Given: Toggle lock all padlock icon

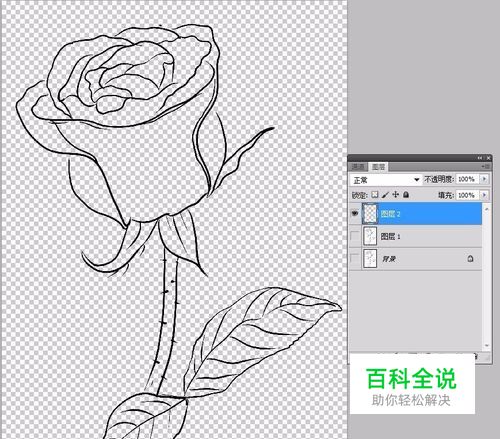Looking at the screenshot, I should click(x=406, y=194).
